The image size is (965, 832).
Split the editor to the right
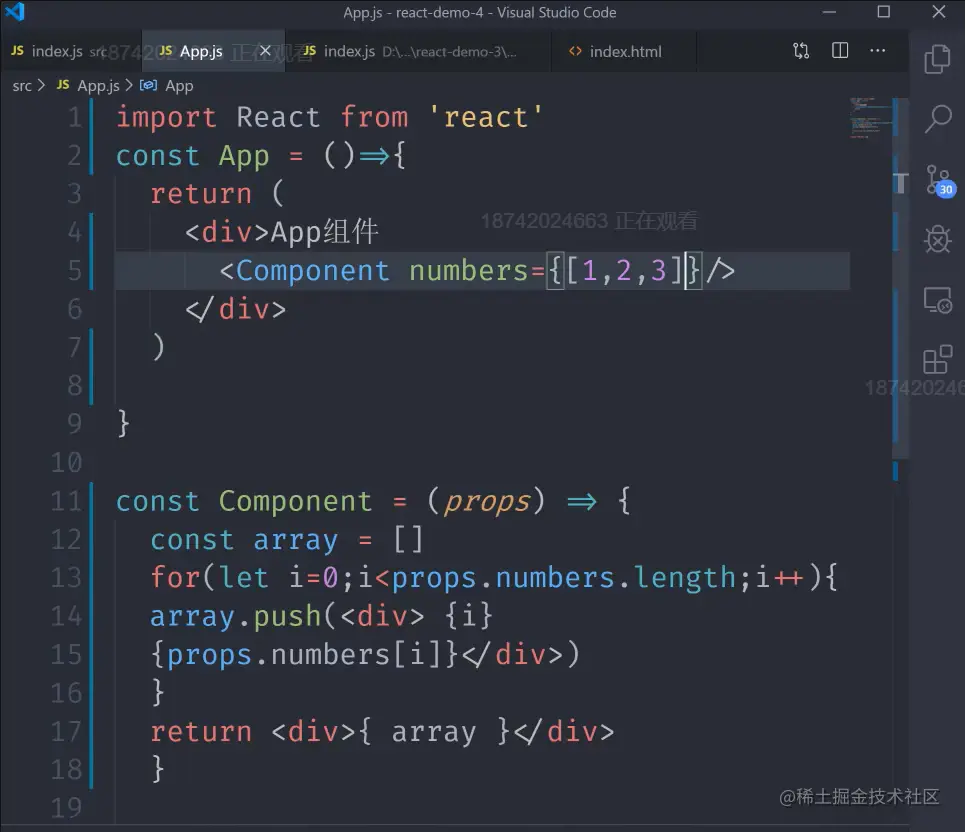coord(840,50)
